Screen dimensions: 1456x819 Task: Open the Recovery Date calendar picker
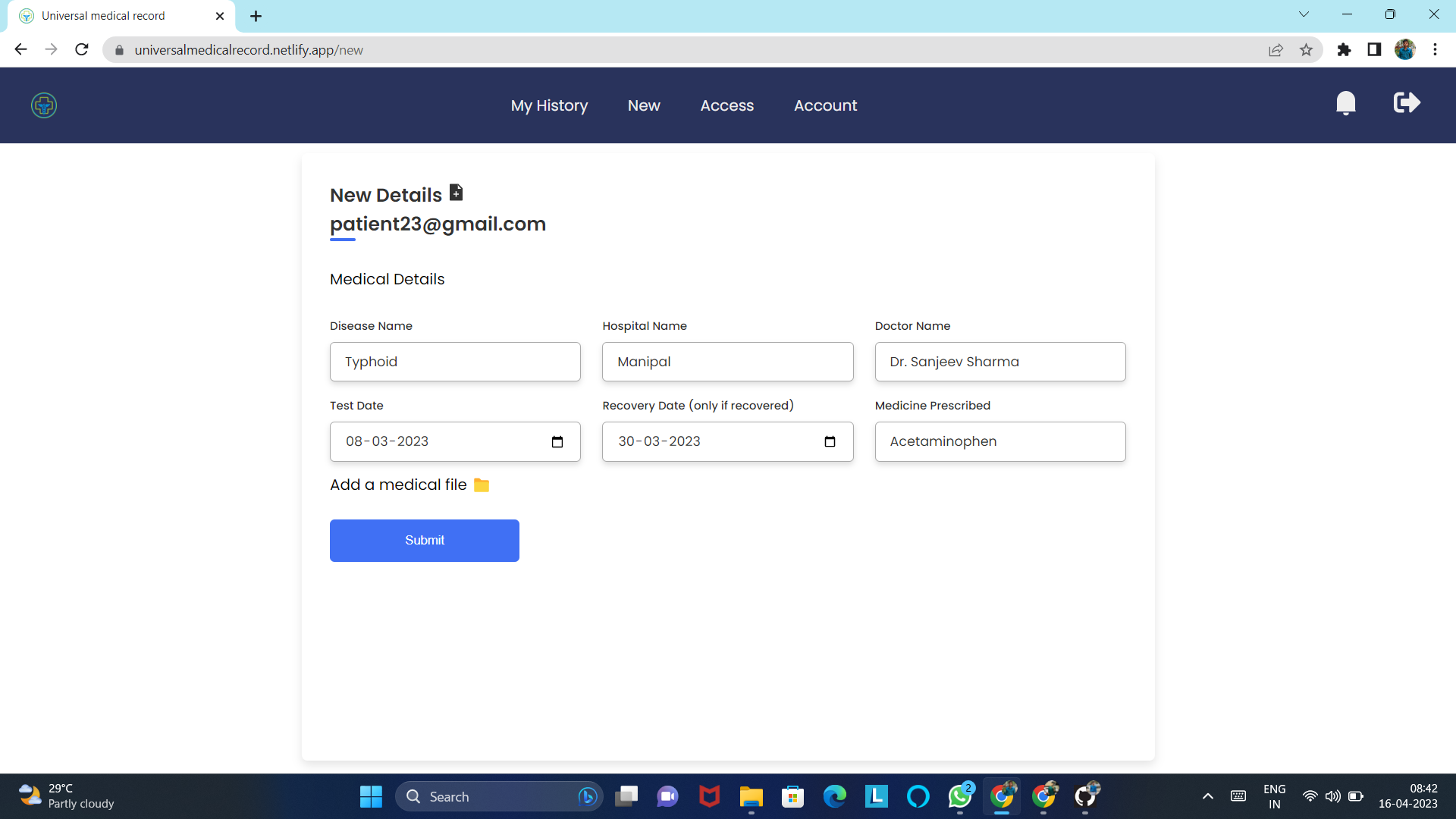tap(830, 441)
